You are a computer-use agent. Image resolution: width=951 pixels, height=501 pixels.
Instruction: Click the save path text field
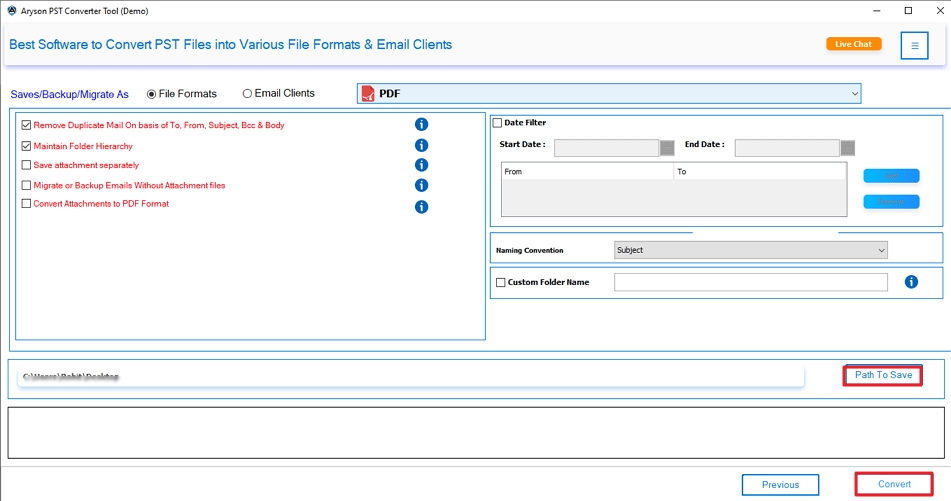coord(411,377)
